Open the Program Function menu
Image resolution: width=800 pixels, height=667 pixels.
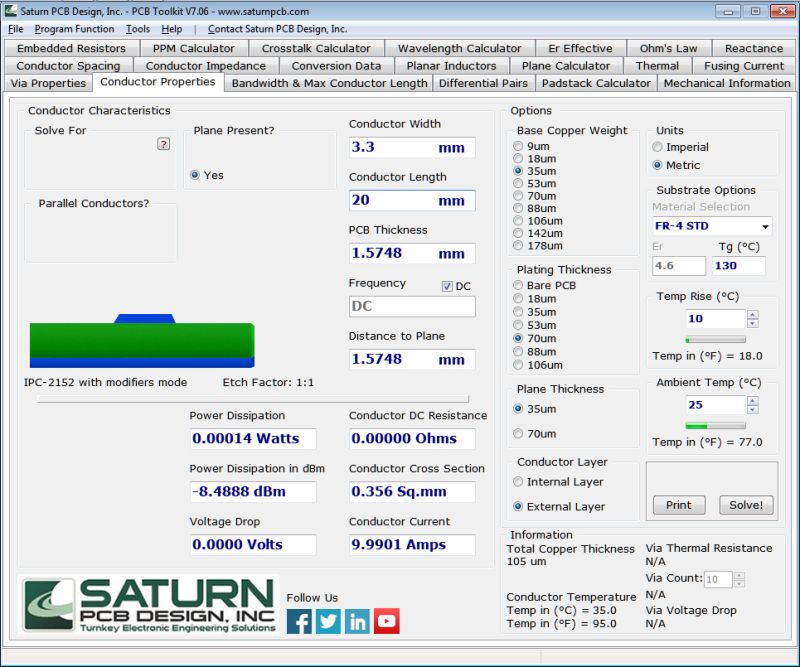click(74, 29)
